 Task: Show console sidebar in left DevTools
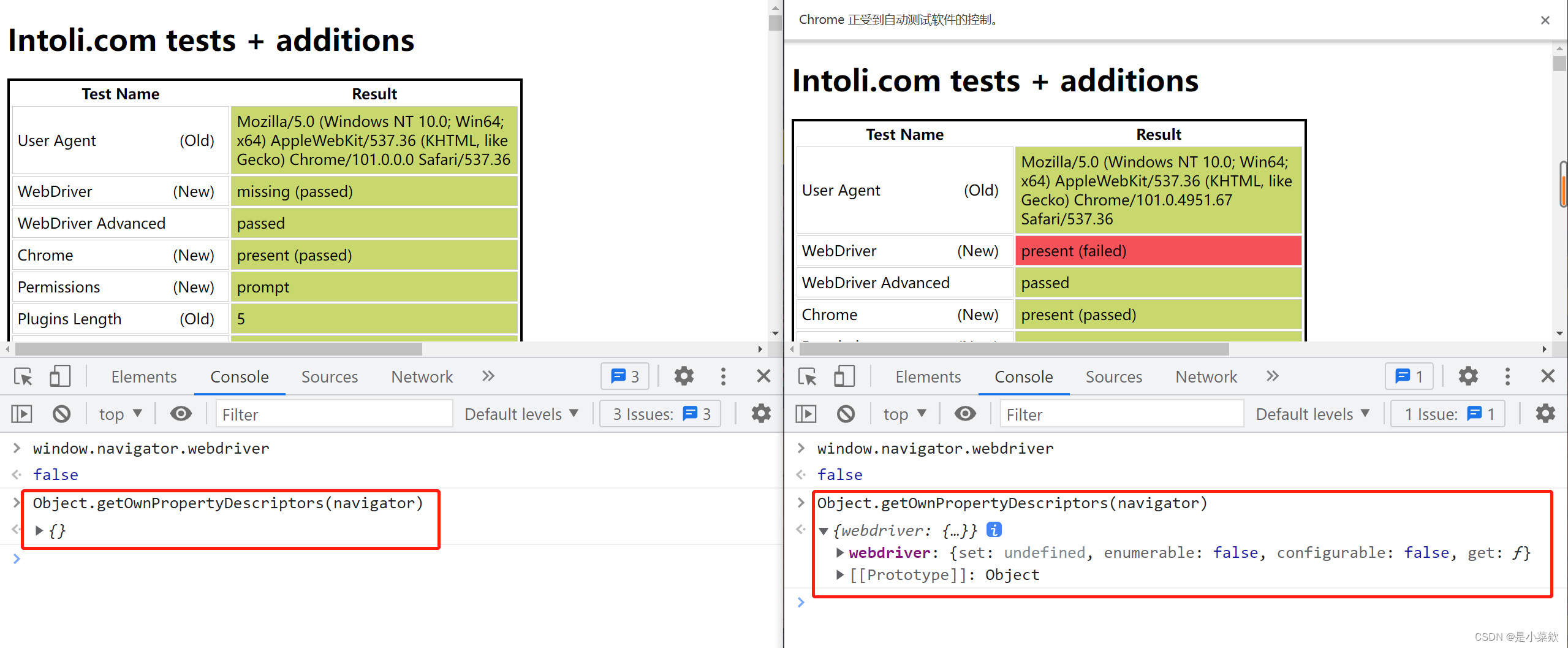pyautogui.click(x=22, y=414)
